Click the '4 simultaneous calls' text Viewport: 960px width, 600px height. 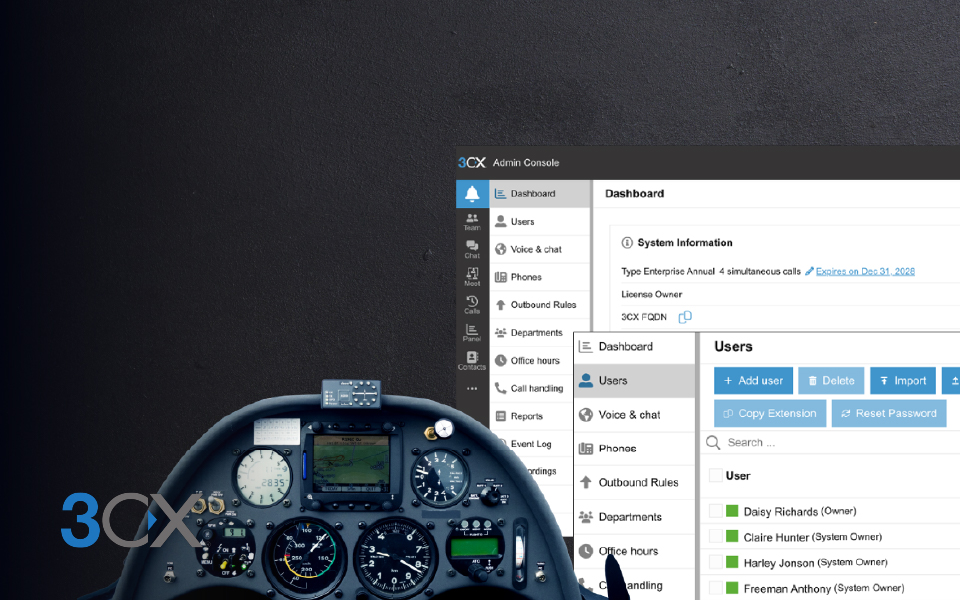pyautogui.click(x=760, y=271)
